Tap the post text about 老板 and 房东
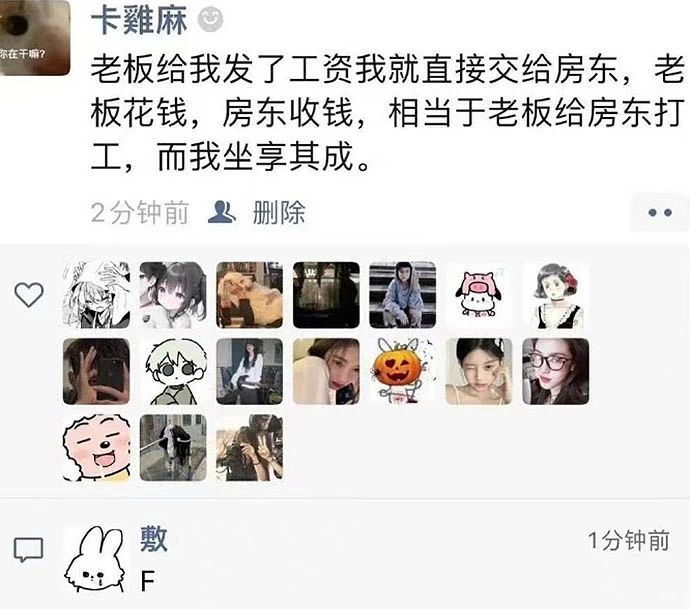 coord(387,113)
